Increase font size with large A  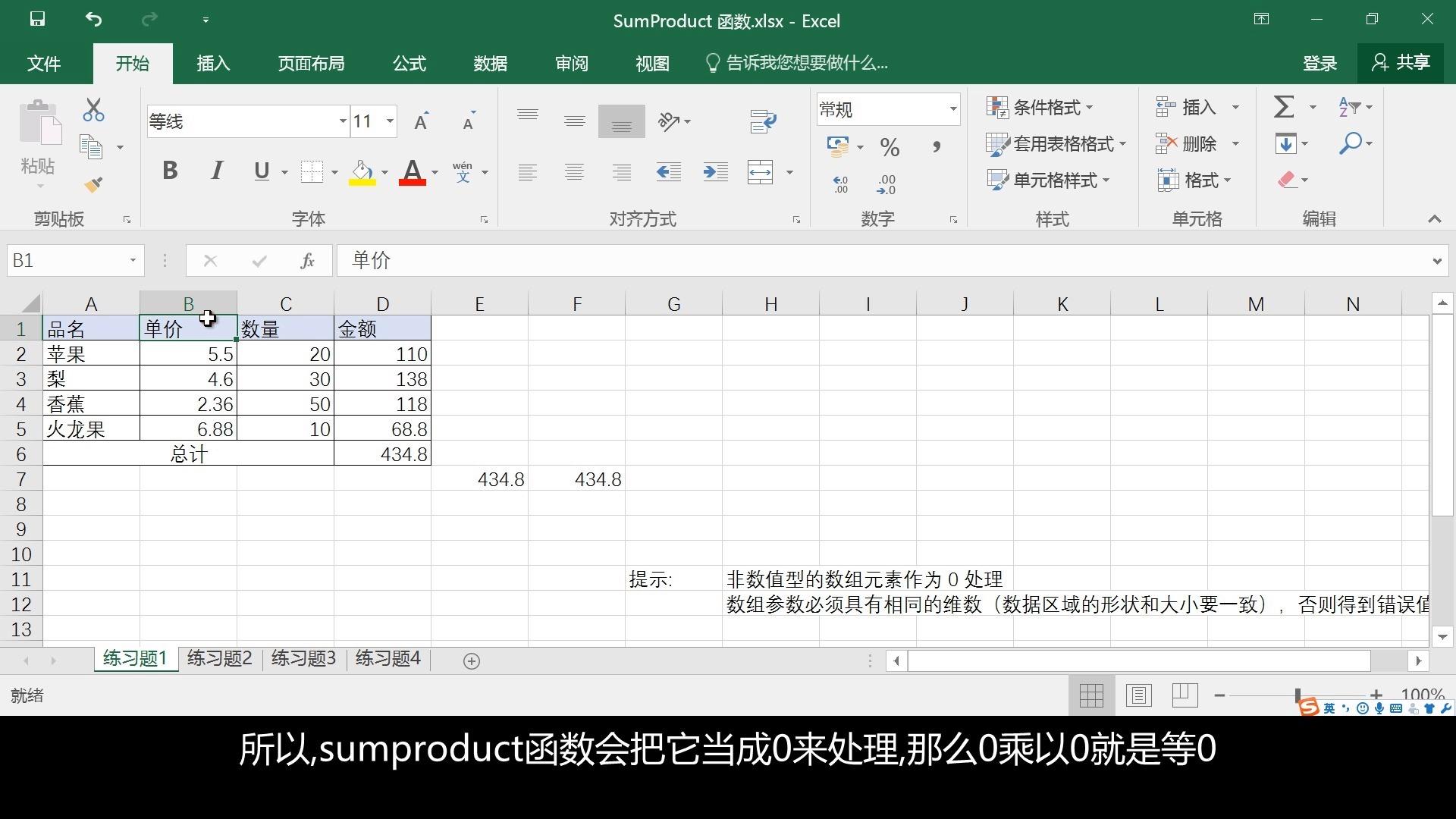click(421, 121)
